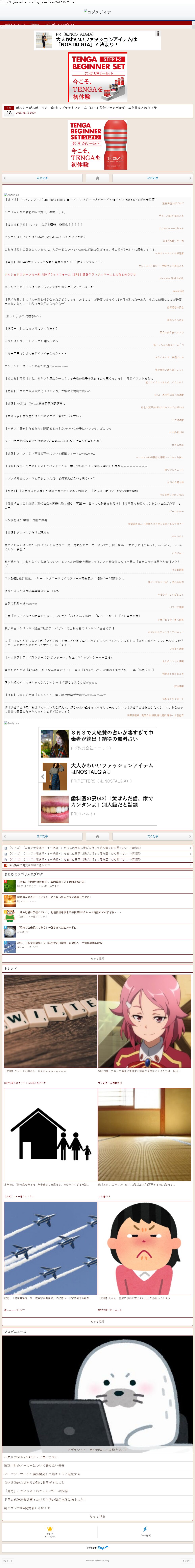
Task: Click the home icon in upper article navigation
Action: tap(98, 178)
